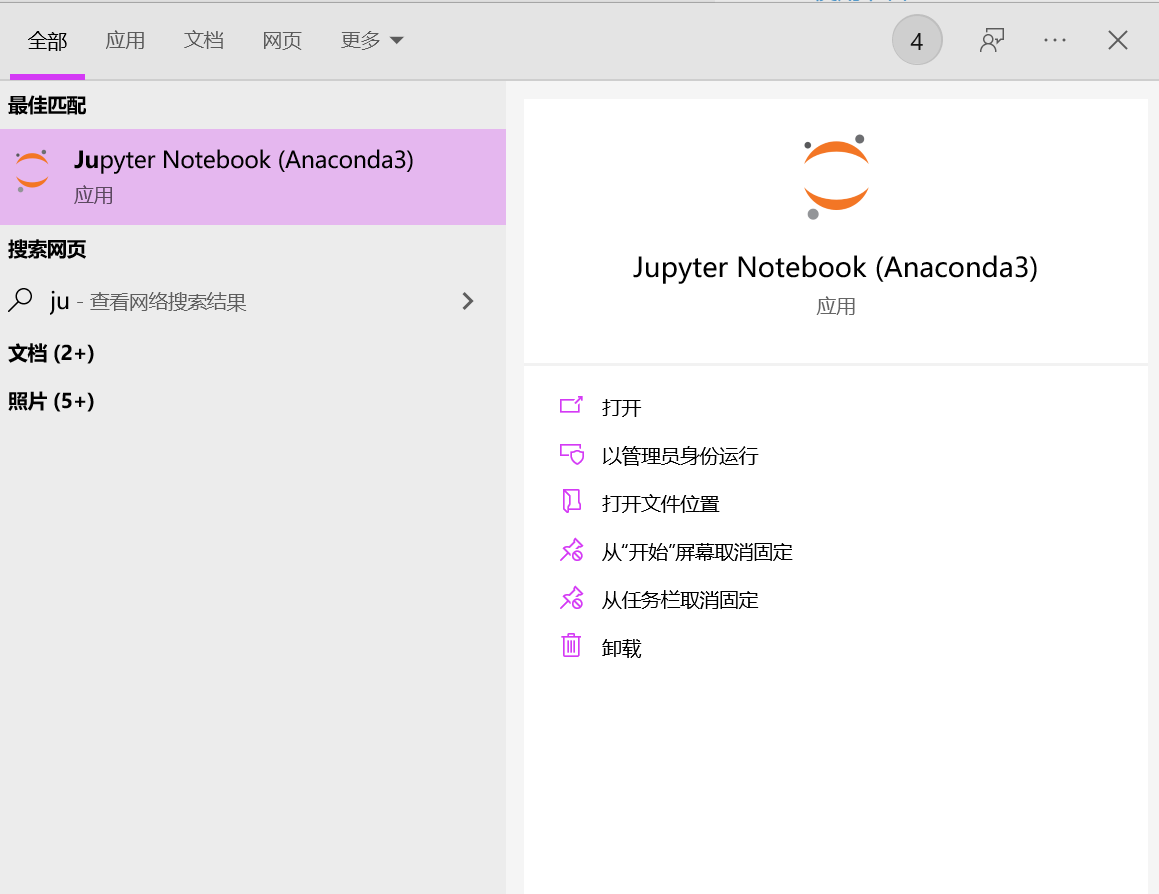
Task: Expand the 文档 (2+) section
Action: tap(51, 353)
